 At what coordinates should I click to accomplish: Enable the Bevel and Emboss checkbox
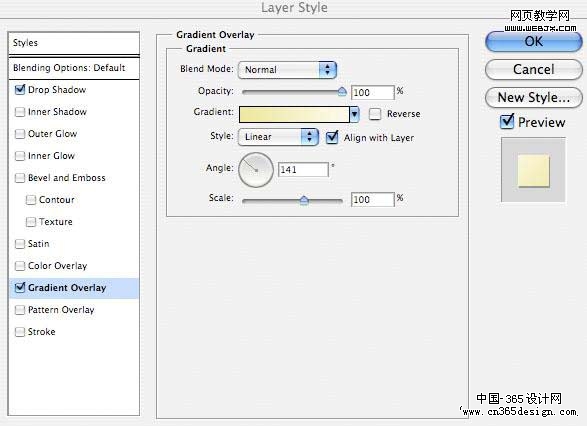20,178
